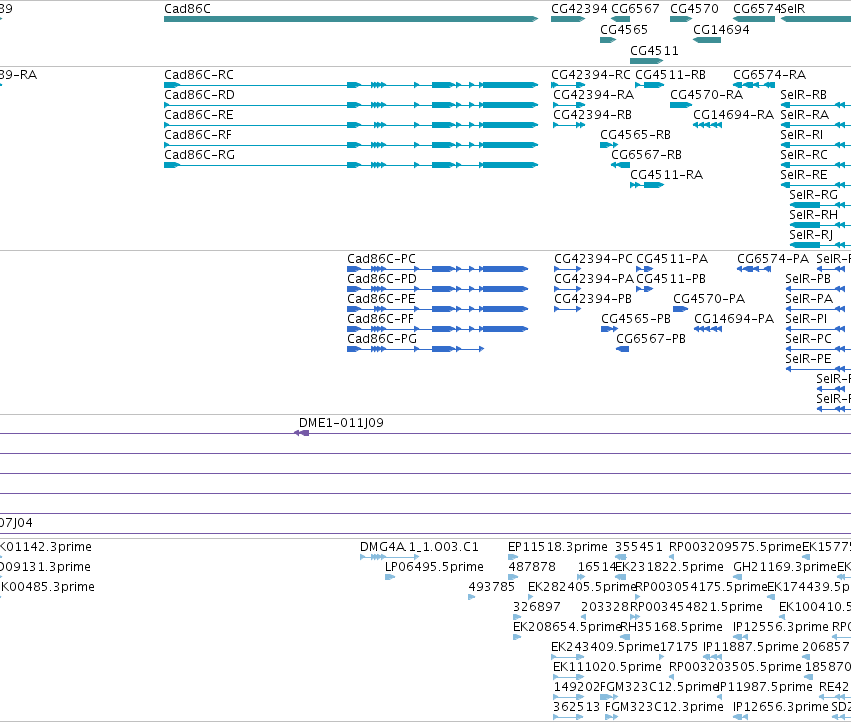Select transcript CG4565-RB label
Screen dimensions: 851x722
(x=635, y=135)
